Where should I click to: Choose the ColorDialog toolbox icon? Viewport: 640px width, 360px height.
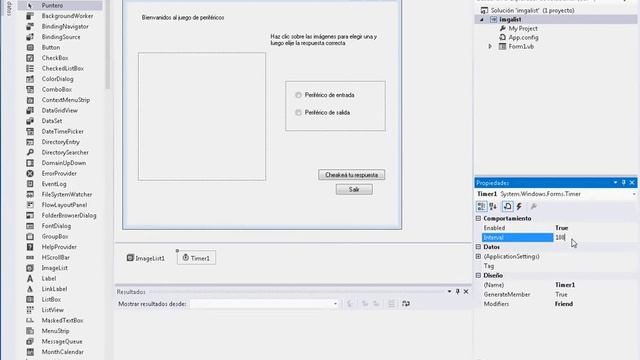(x=30, y=79)
